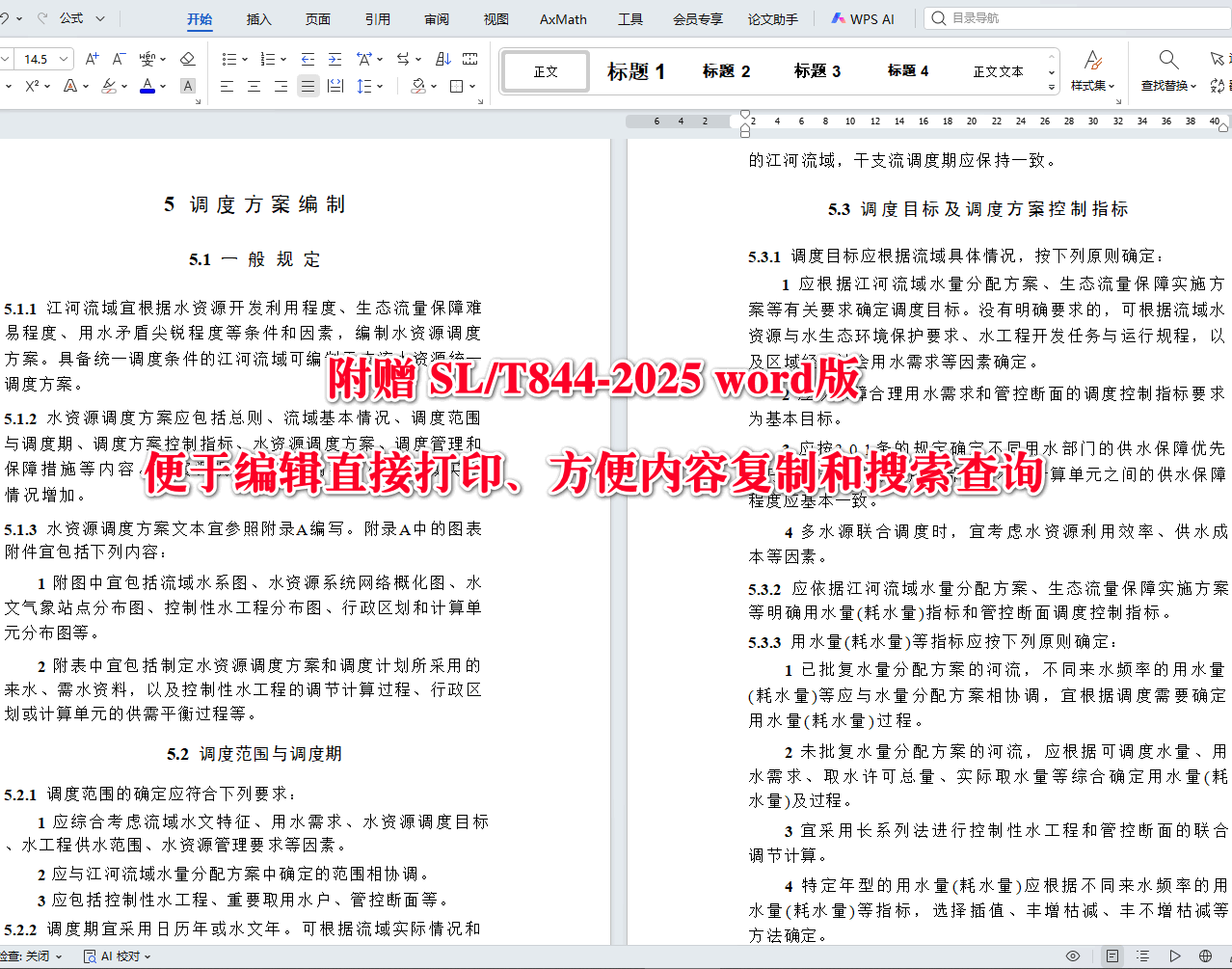Open the numbered list dropdown arrow

pos(283,58)
